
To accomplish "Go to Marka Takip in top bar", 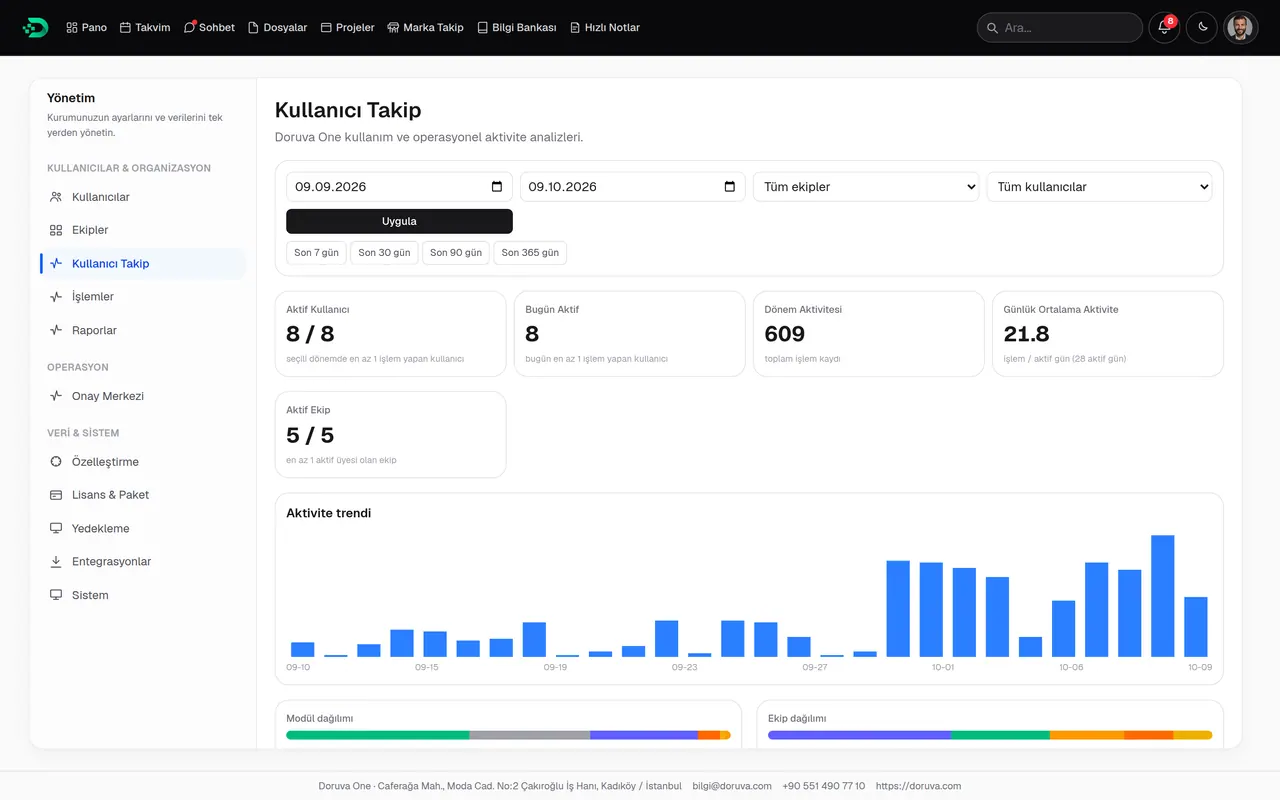I will click(x=425, y=28).
